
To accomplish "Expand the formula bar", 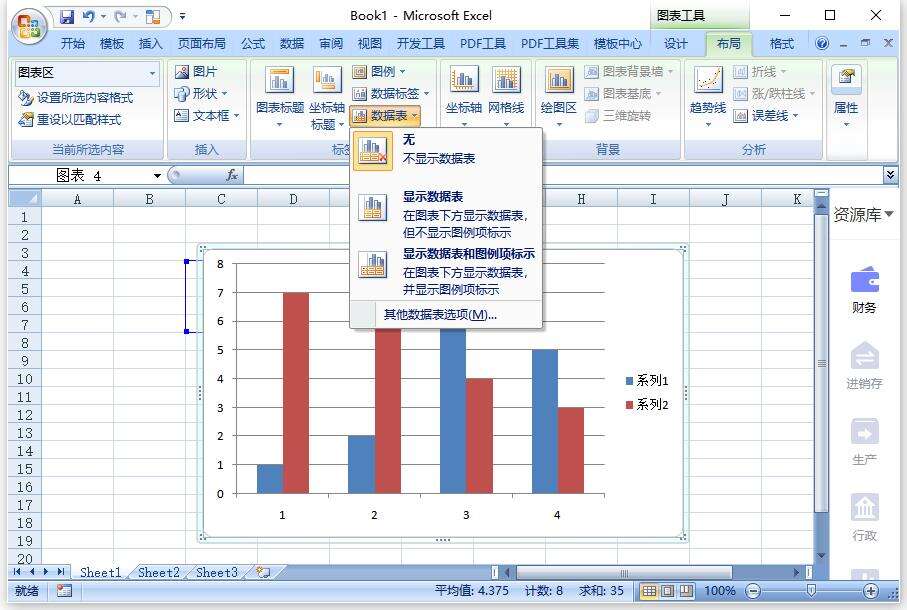I will point(890,174).
